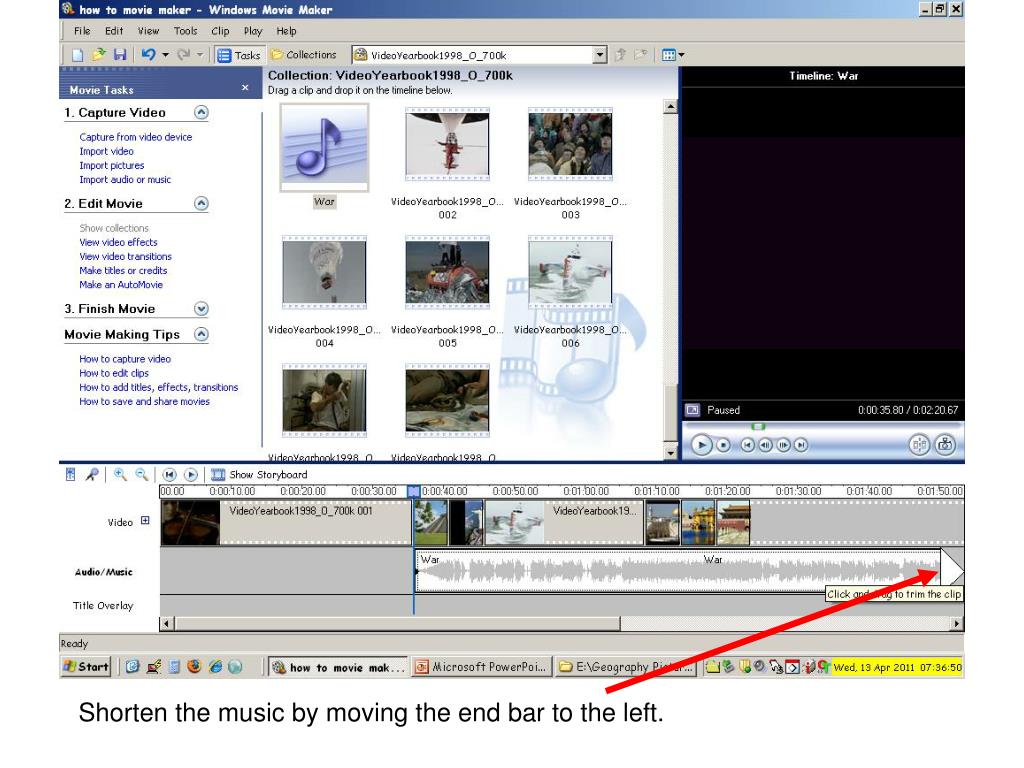Set audio levels in the timeline toolbar
Image resolution: width=1024 pixels, height=768 pixels.
coord(71,475)
